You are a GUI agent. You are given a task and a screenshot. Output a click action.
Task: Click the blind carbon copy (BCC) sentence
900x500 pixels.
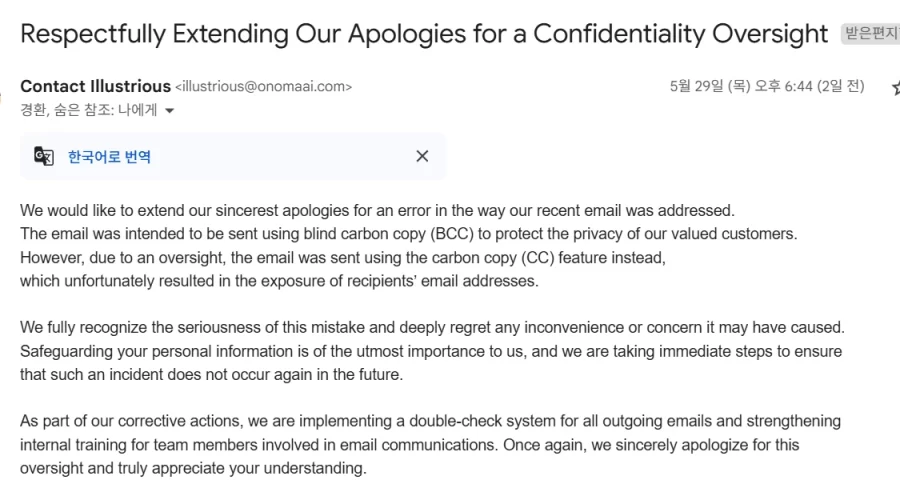coord(409,234)
